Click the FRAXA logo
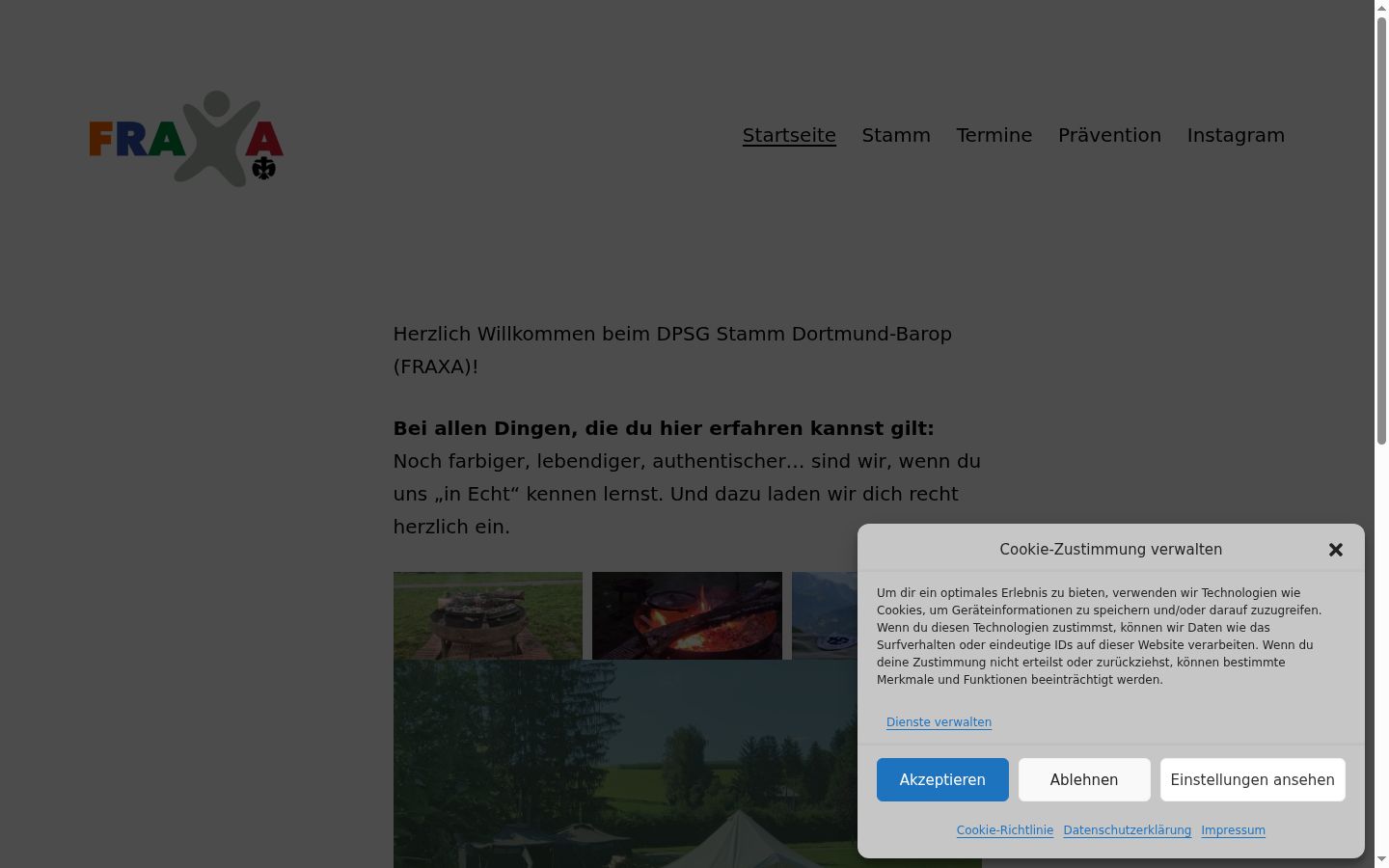1389x868 pixels. (x=186, y=139)
